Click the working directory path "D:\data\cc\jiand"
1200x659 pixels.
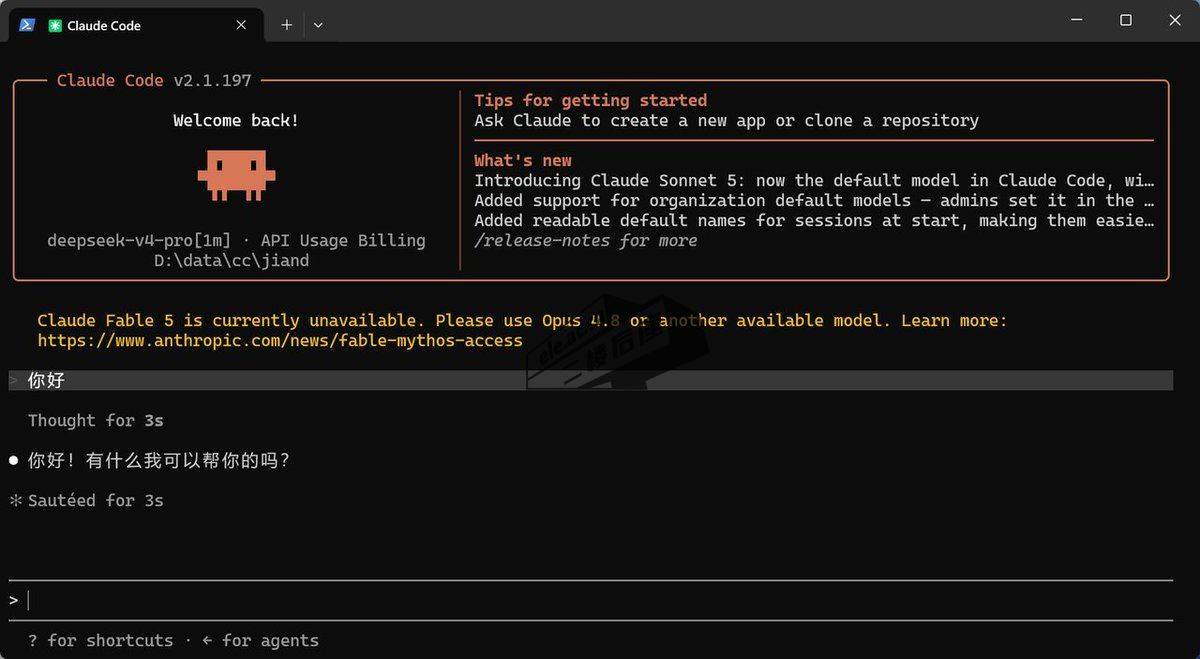[231, 260]
